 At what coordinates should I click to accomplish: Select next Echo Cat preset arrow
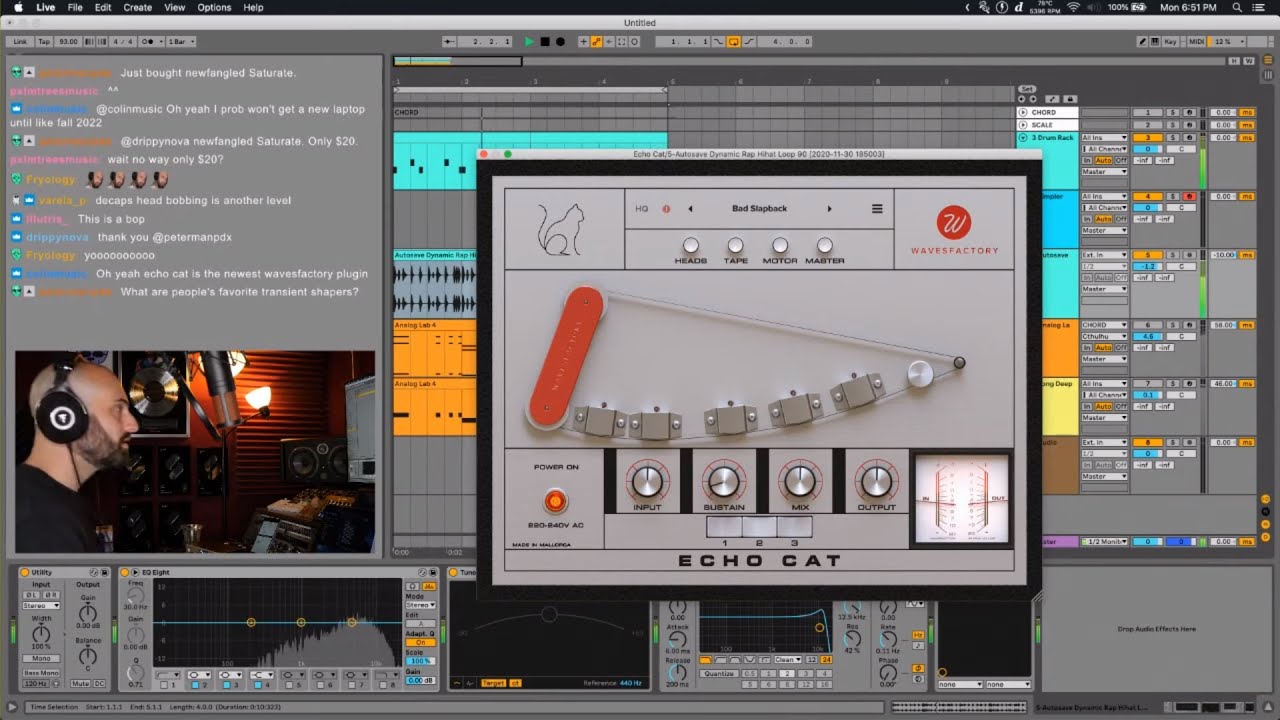829,209
